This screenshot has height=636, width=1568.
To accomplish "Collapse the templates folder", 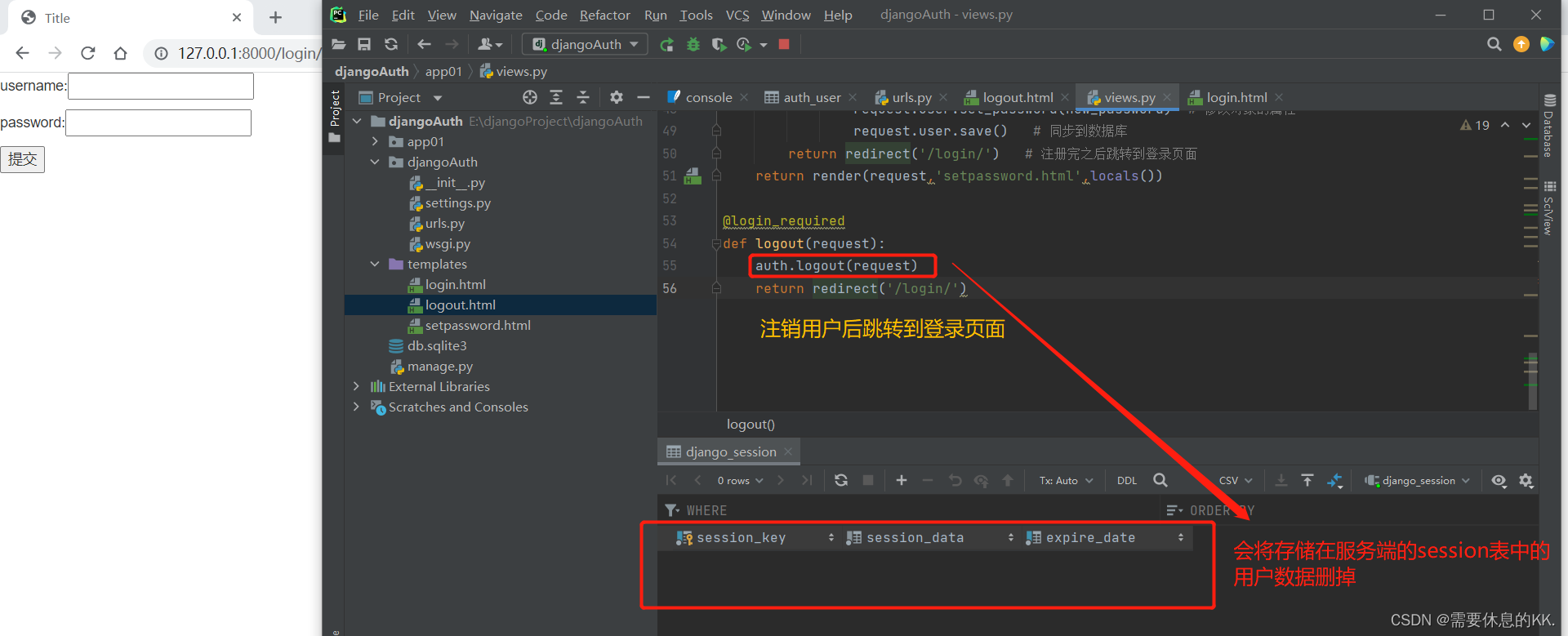I will click(375, 264).
